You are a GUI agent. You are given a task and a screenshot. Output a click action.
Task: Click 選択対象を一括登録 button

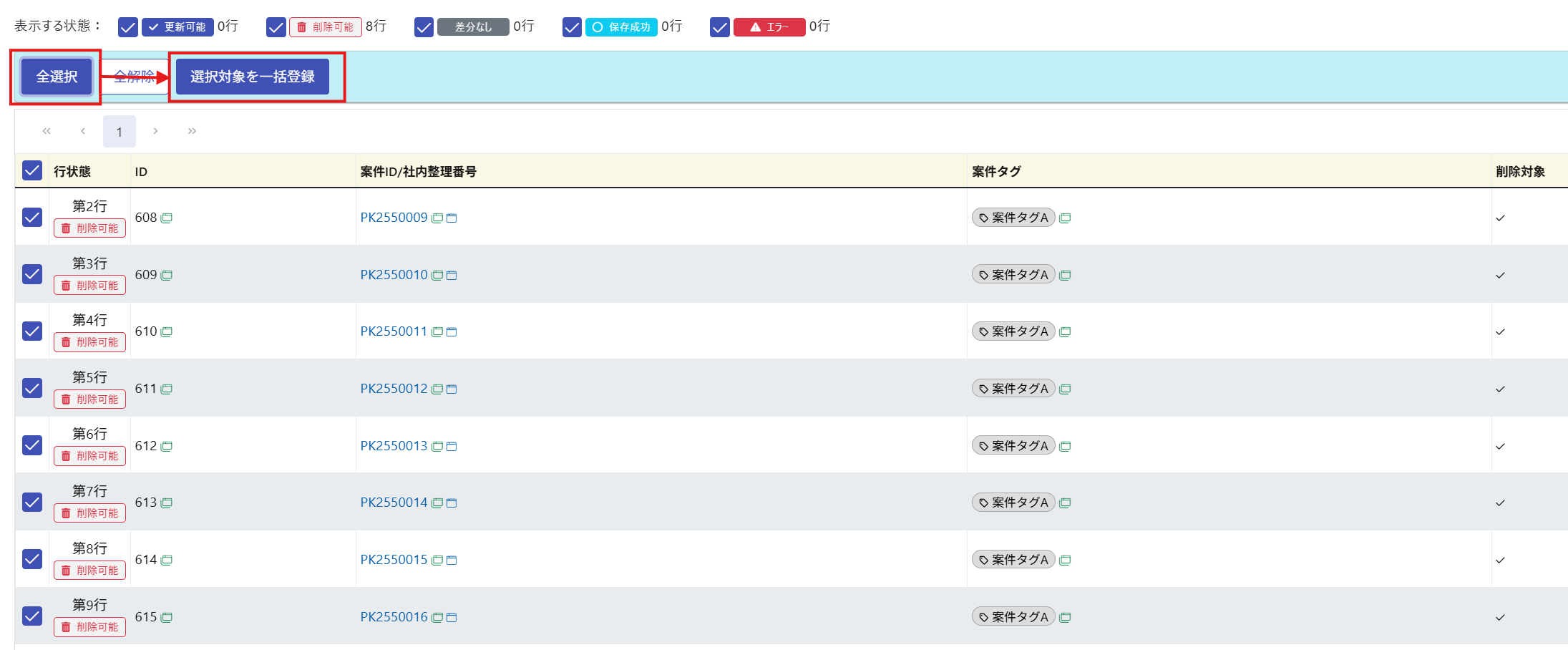click(x=252, y=77)
